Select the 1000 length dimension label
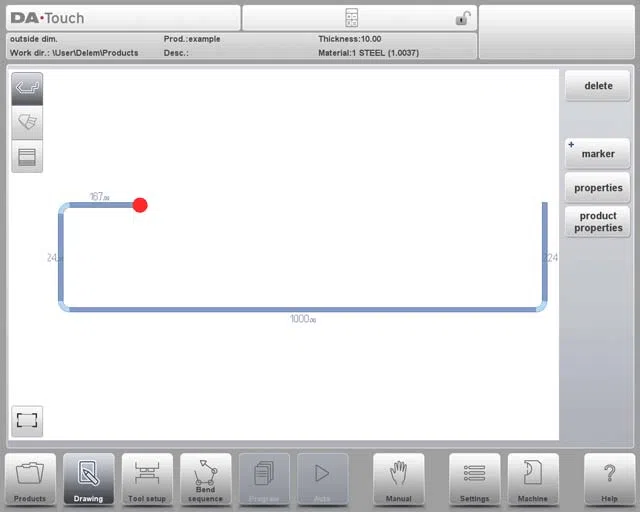Image resolution: width=640 pixels, height=512 pixels. 303,319
